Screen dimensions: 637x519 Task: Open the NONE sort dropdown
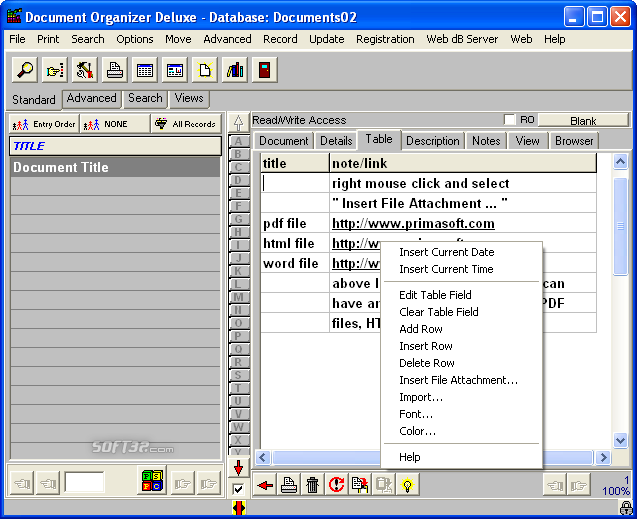pyautogui.click(x=115, y=124)
